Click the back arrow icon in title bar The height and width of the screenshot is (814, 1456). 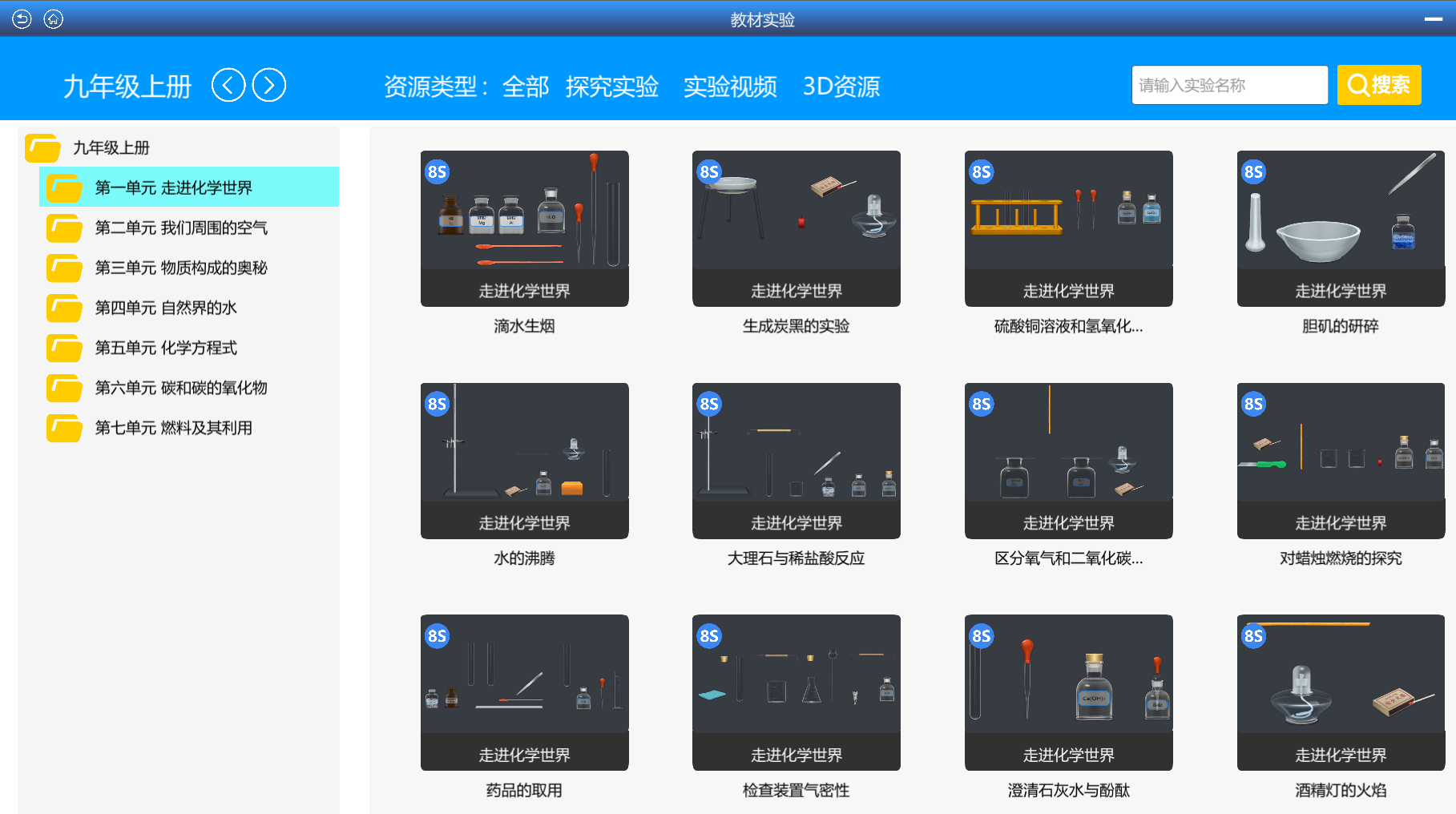tap(22, 19)
